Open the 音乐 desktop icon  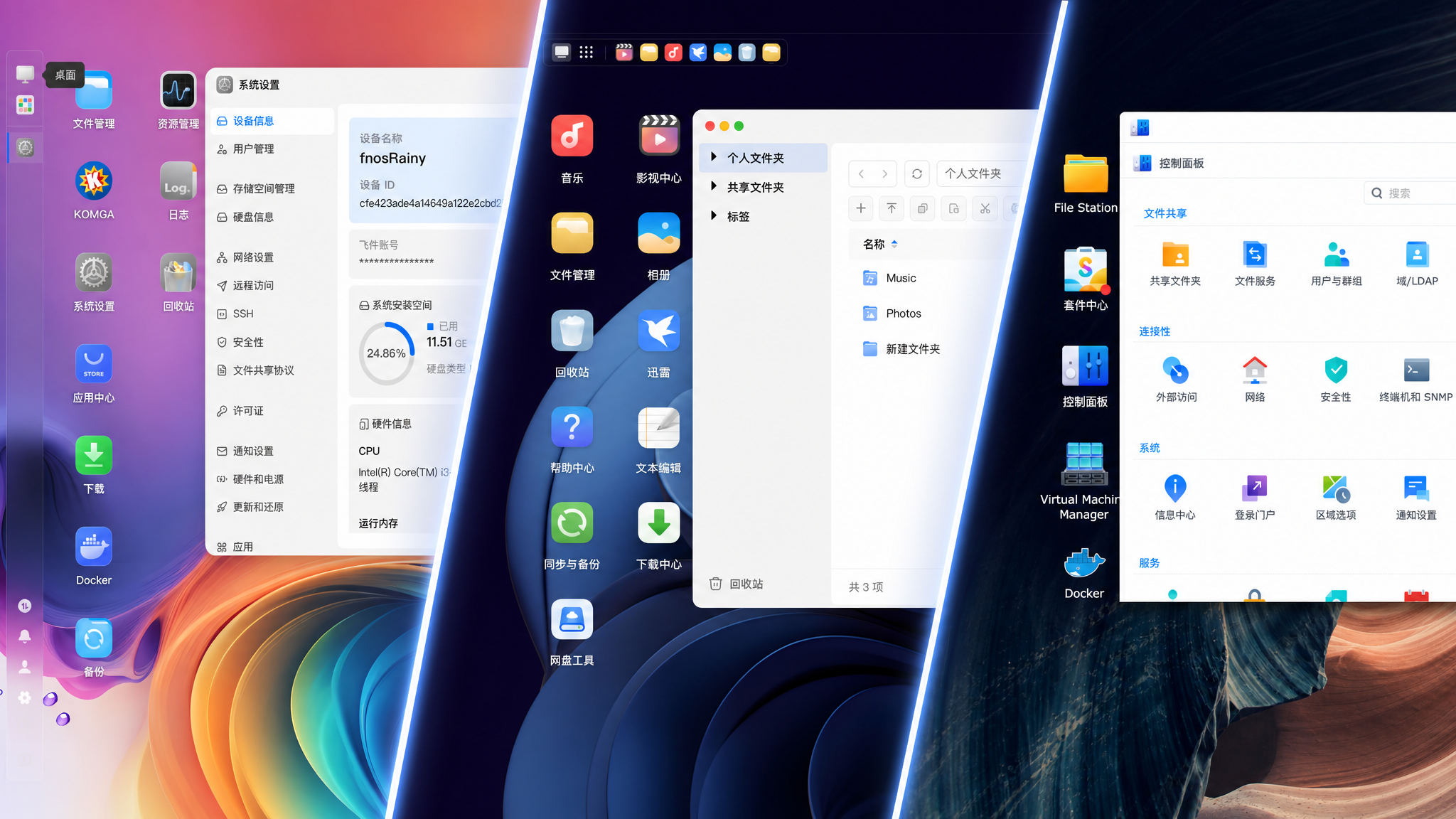[572, 136]
